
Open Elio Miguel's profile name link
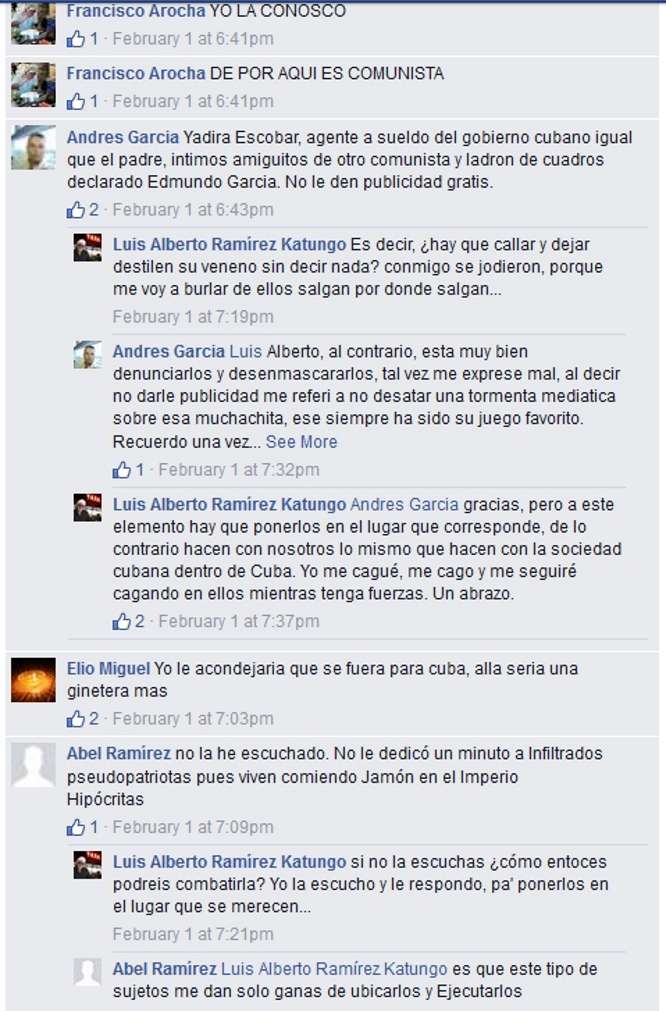108,669
